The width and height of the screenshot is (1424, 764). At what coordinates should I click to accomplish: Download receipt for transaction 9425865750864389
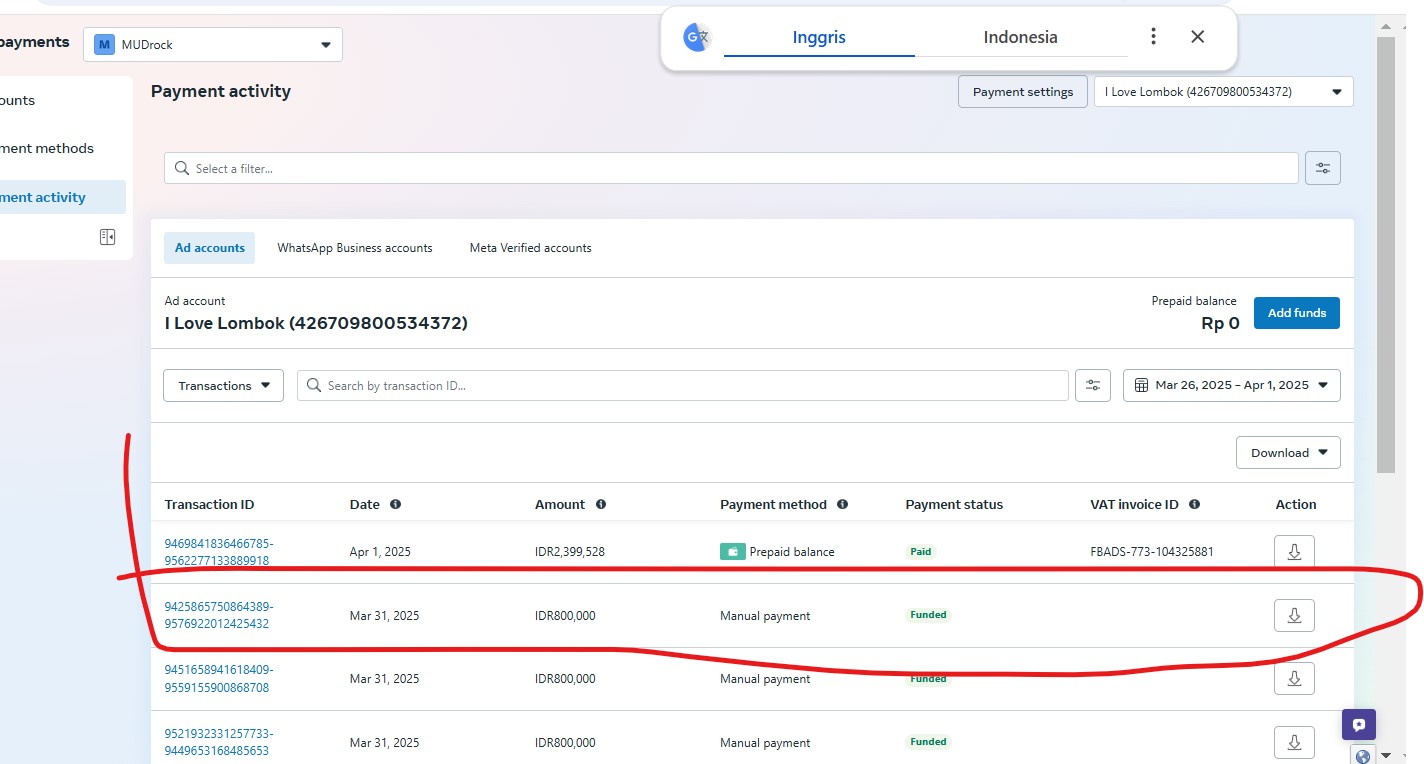pyautogui.click(x=1293, y=616)
